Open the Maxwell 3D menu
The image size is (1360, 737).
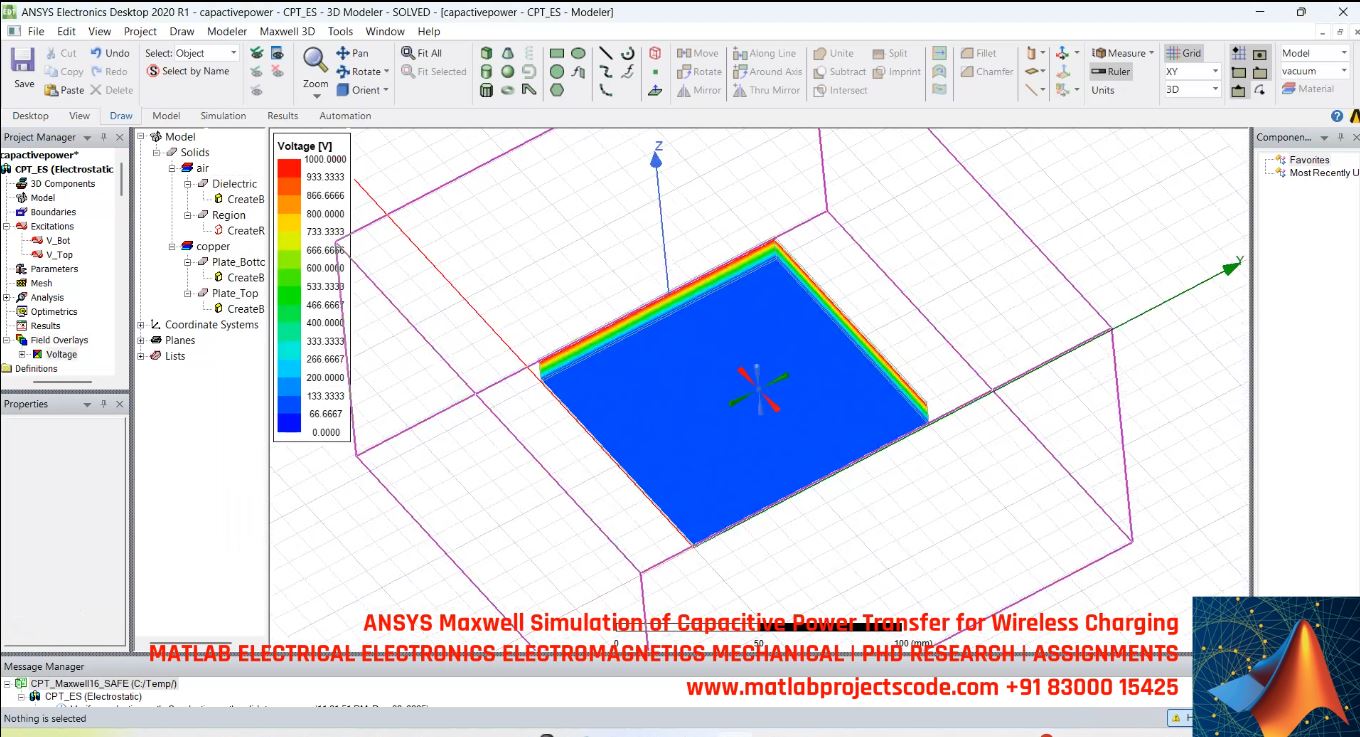(x=288, y=31)
